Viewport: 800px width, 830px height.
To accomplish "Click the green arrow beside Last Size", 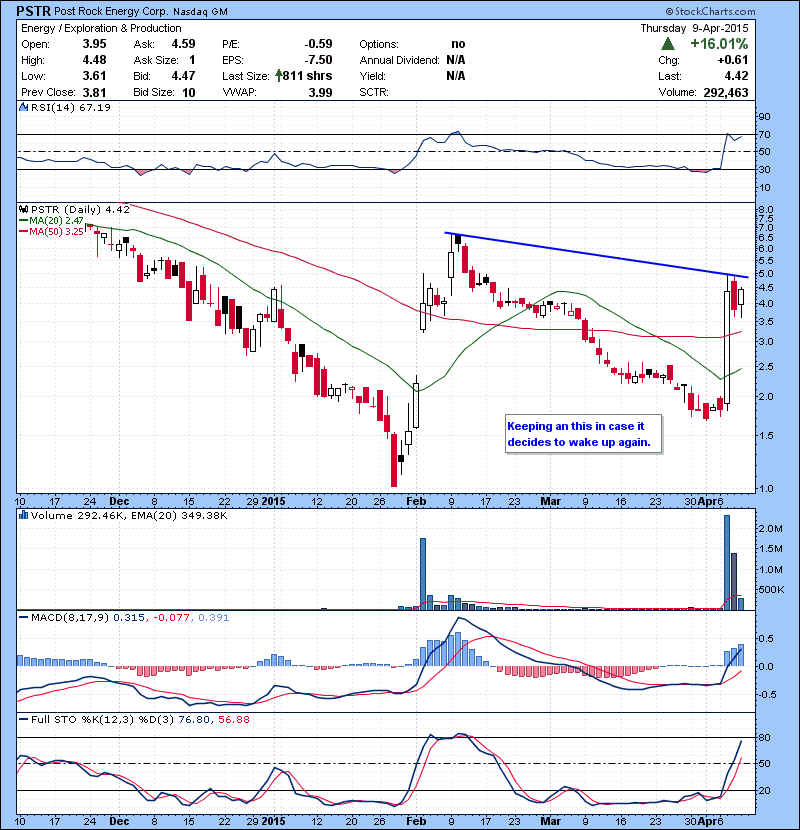I will 278,76.
